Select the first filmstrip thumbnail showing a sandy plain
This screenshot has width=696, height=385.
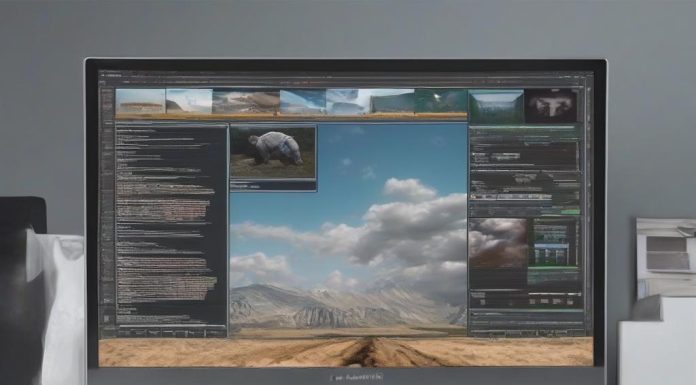140,102
